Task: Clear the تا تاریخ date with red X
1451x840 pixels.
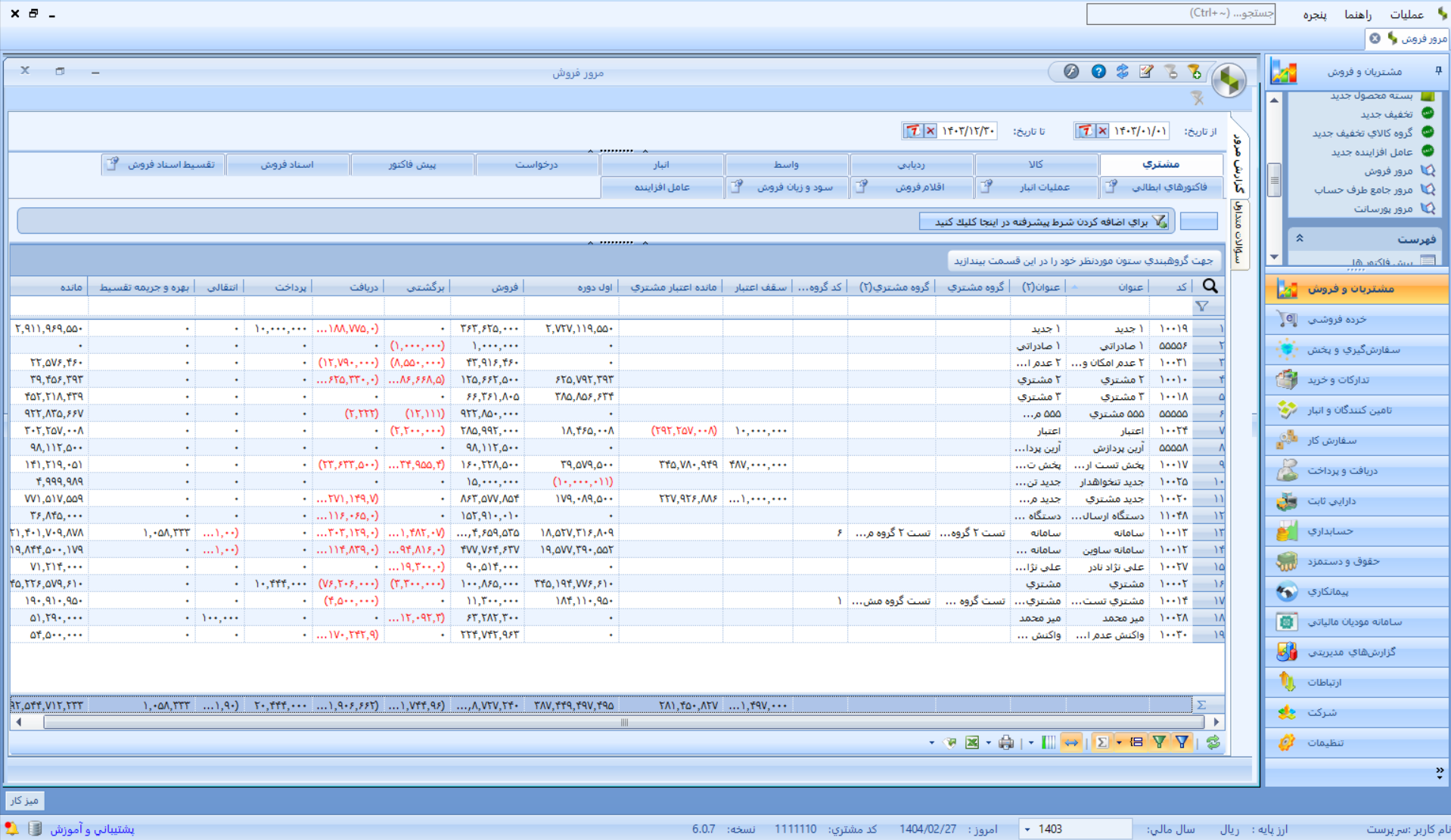Action: (931, 131)
